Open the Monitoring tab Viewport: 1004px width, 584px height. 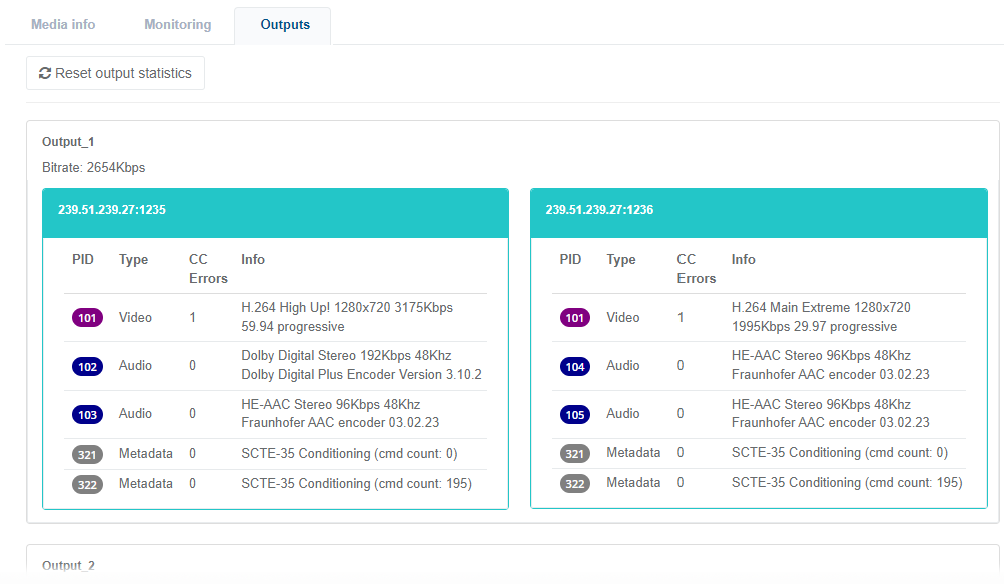(177, 24)
